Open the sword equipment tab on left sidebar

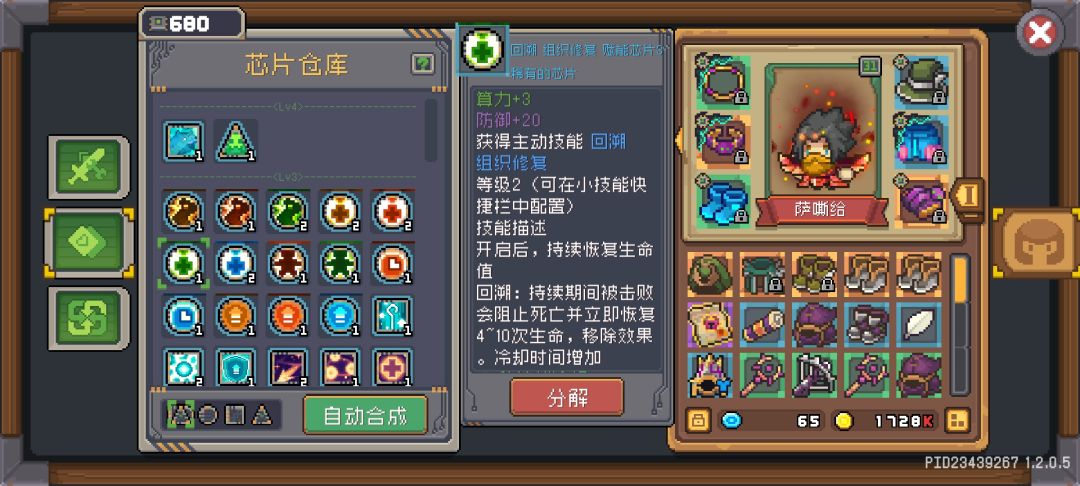point(88,167)
